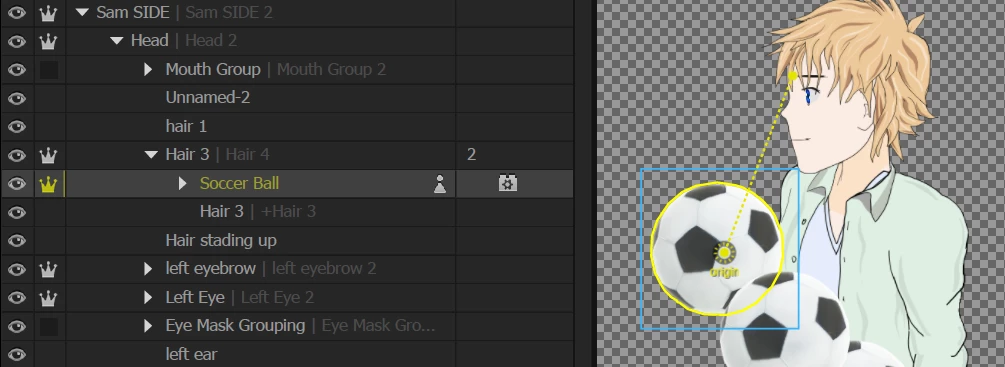
Task: Enable independence square on Mouth Group row
Action: 49,70
